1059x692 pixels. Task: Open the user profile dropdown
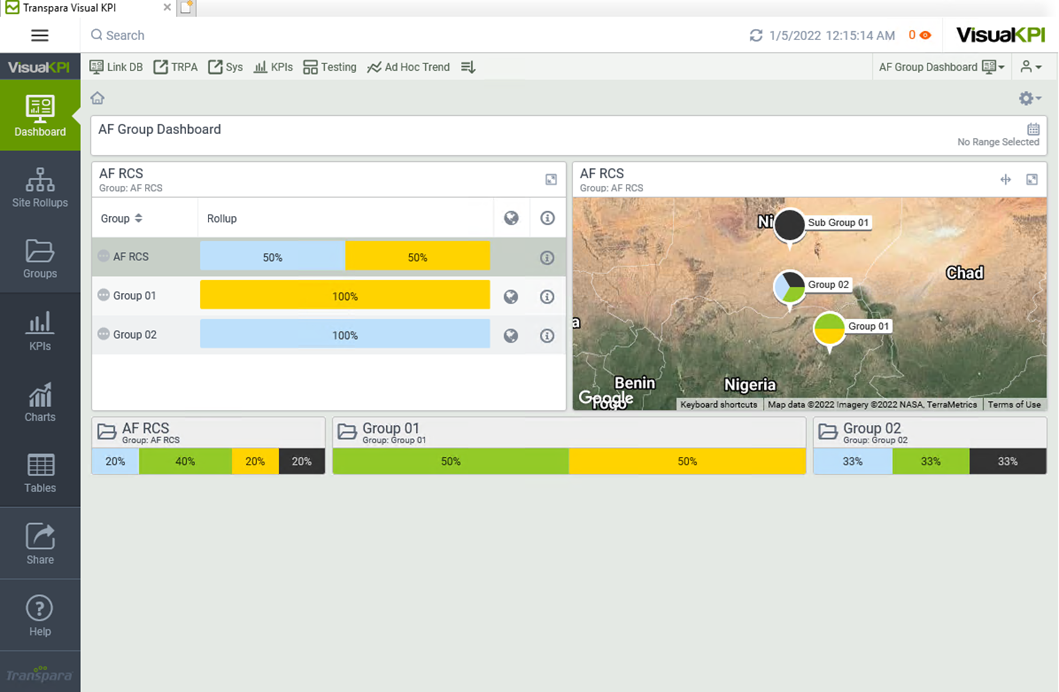[x=1030, y=67]
